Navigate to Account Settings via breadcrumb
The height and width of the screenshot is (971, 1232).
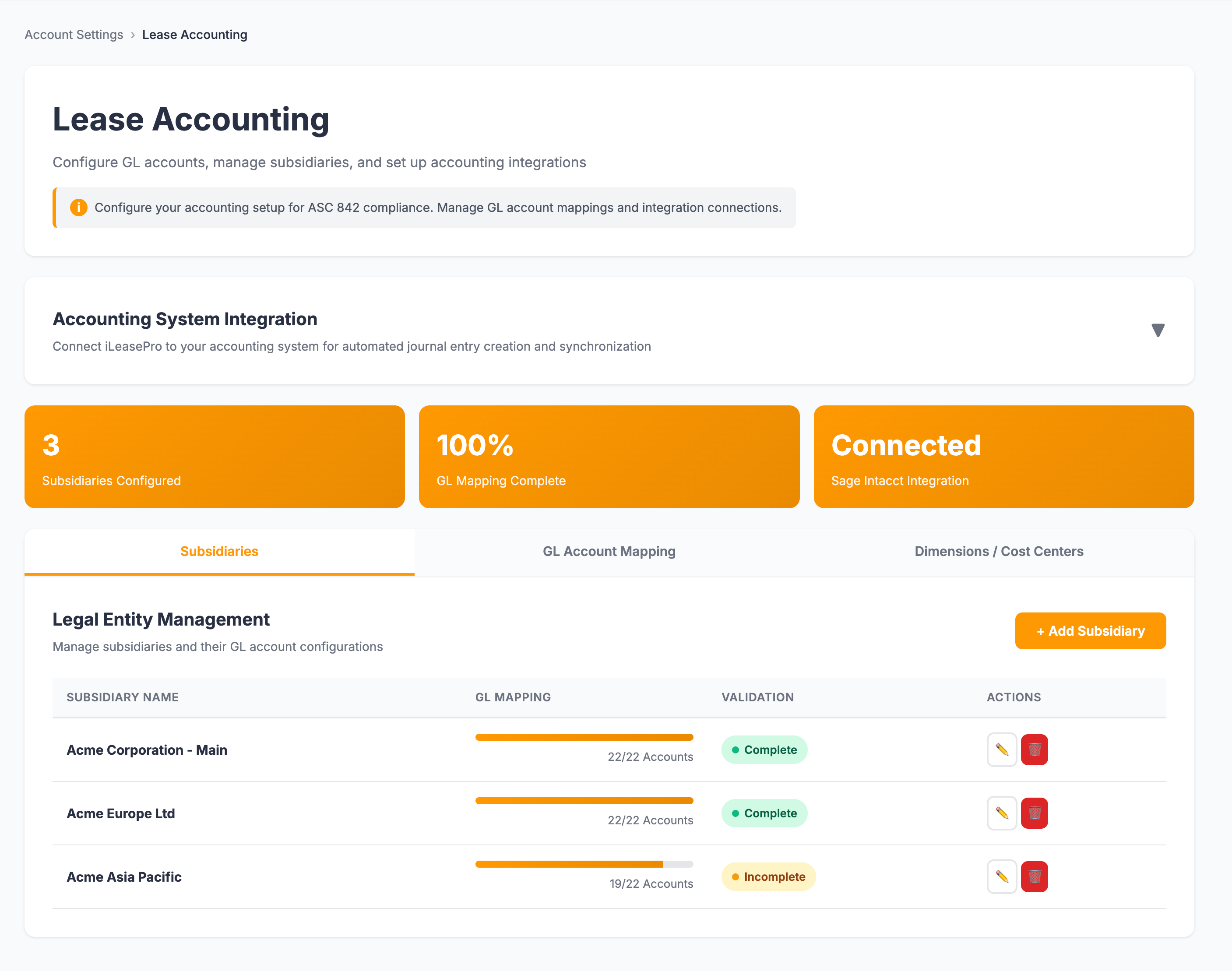pos(74,35)
